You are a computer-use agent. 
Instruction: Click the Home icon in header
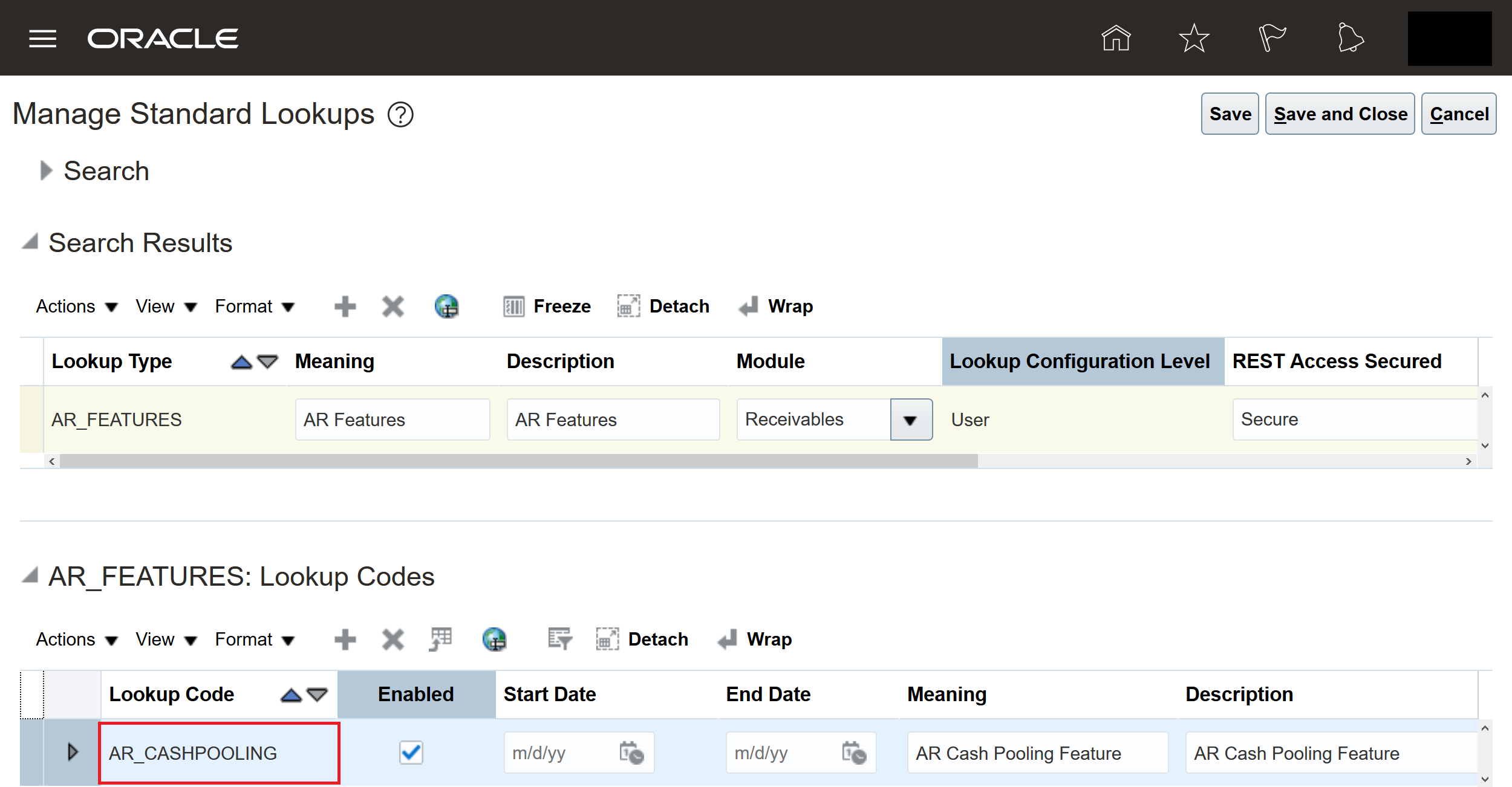(1115, 38)
